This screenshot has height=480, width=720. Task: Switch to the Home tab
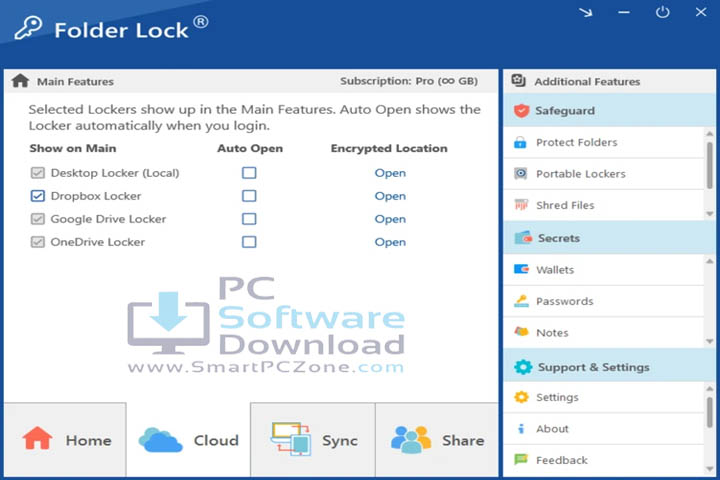[65, 440]
